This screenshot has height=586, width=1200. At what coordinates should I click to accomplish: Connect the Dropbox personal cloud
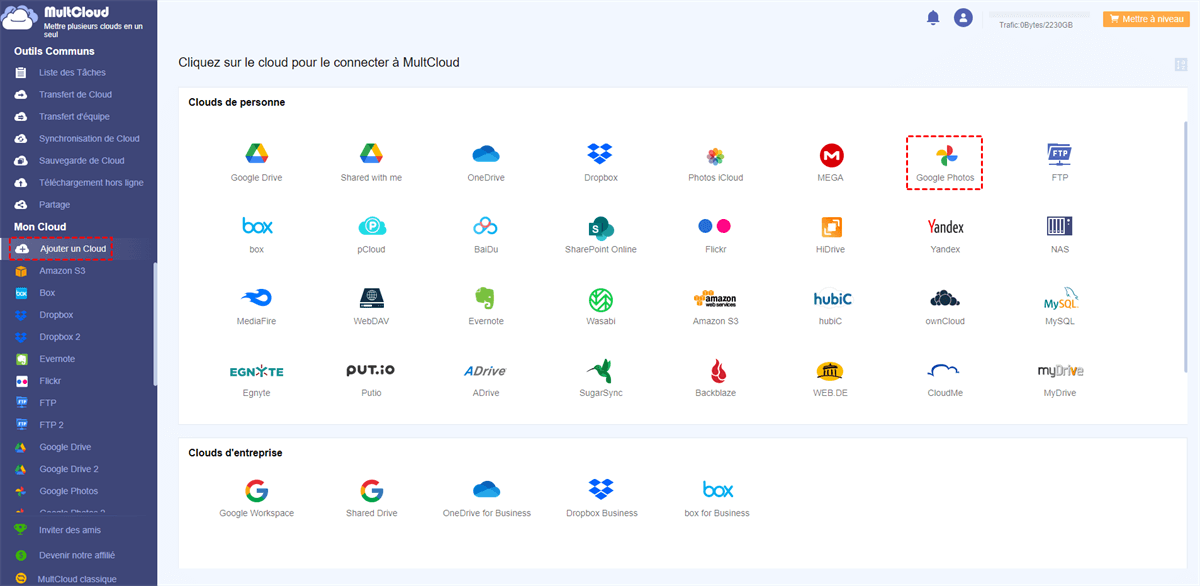coord(600,154)
